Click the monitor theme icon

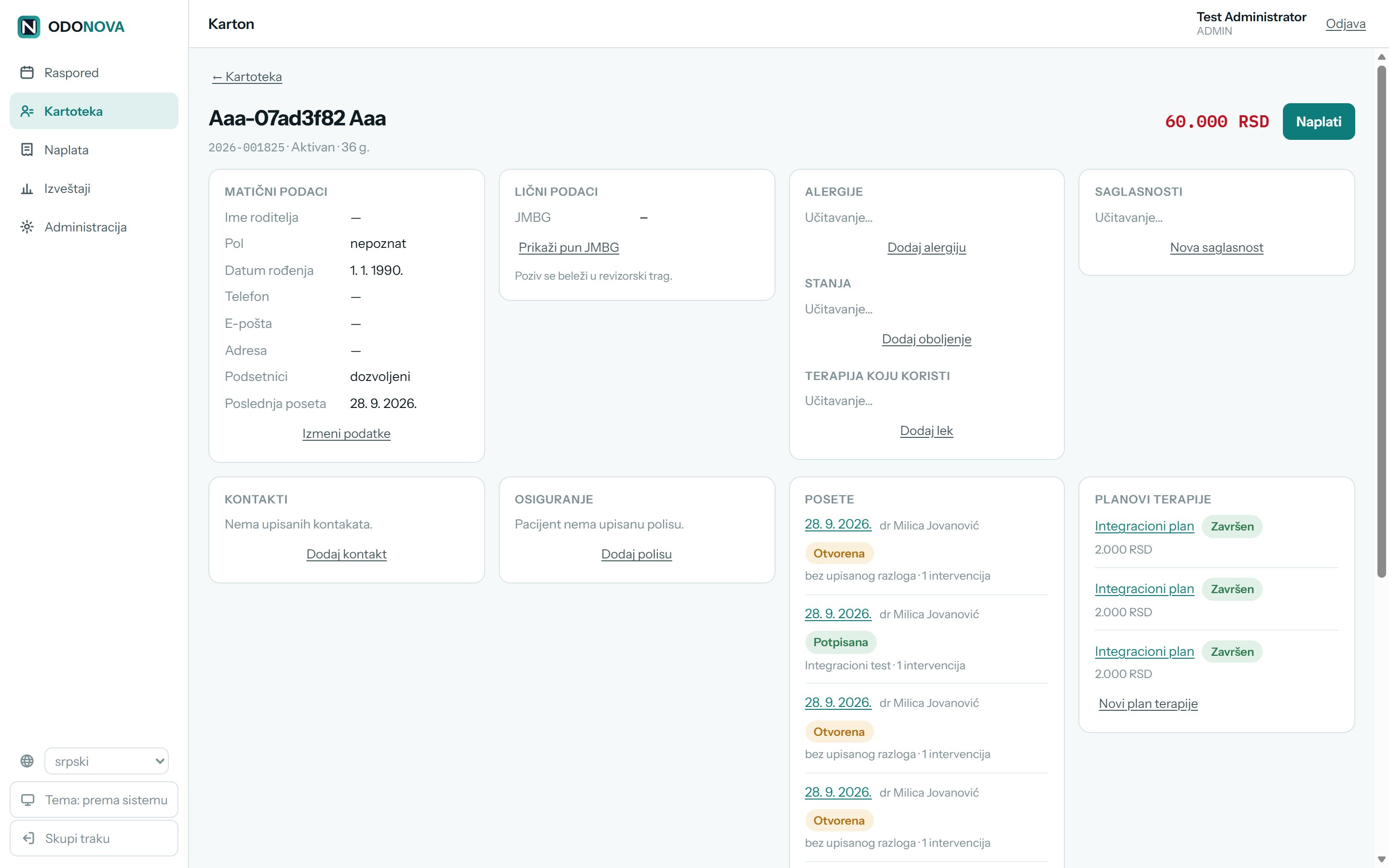[x=27, y=800]
